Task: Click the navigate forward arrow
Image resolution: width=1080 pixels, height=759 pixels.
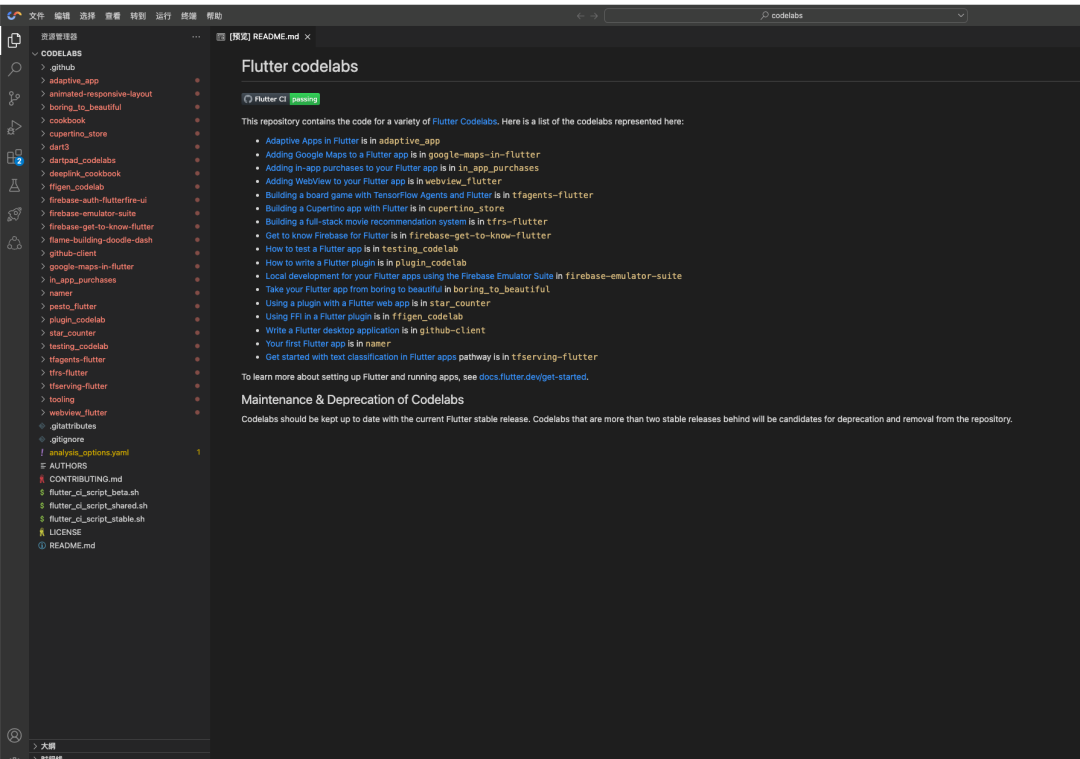Action: [x=594, y=15]
